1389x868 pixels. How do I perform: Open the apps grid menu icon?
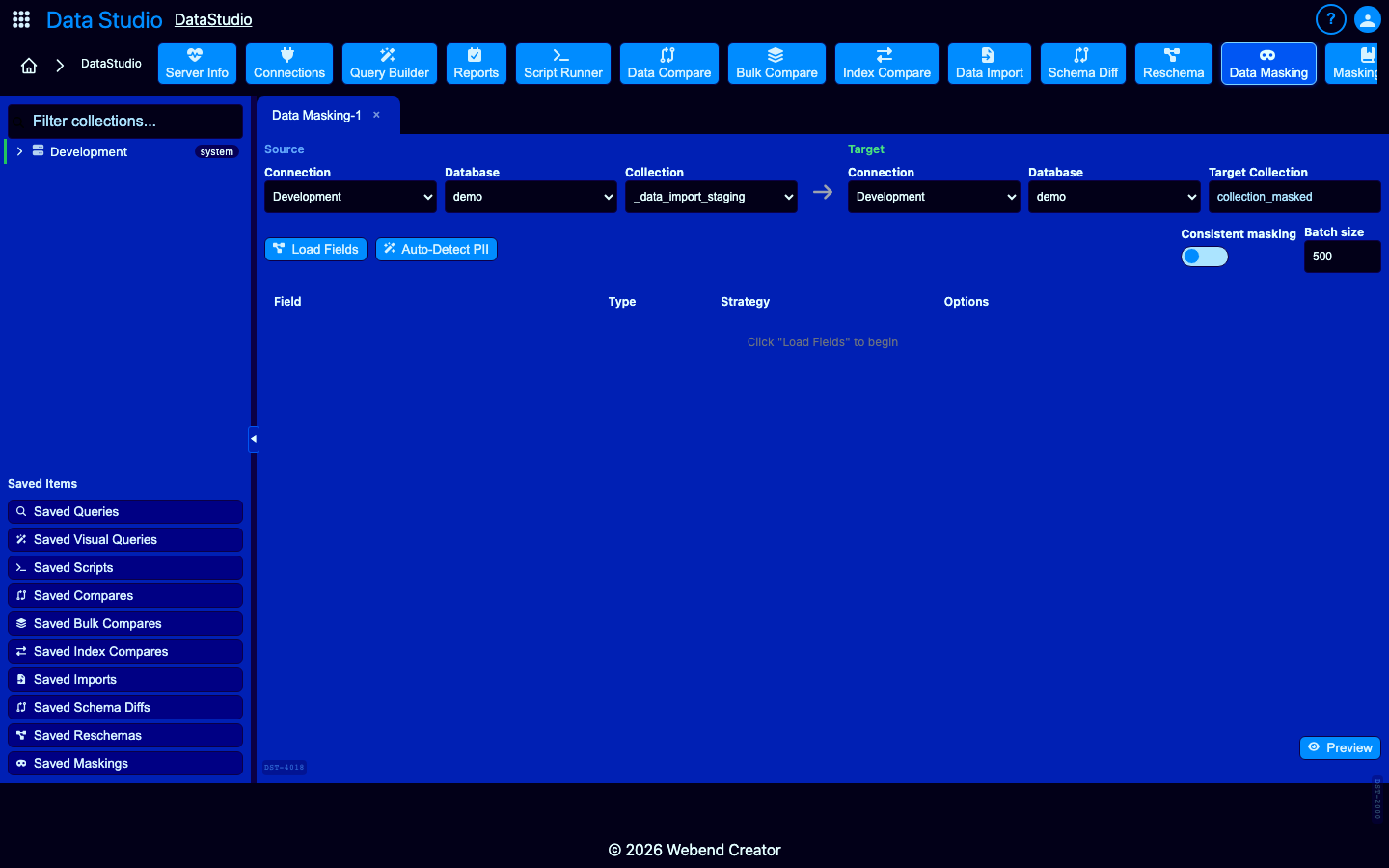point(21,19)
